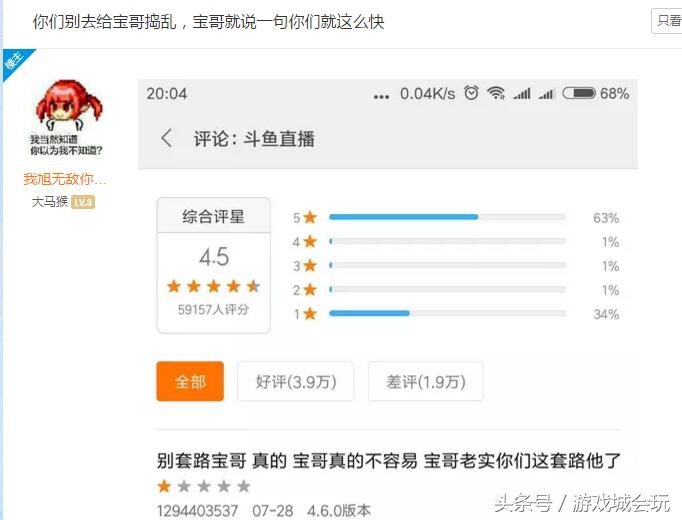Go back using the arrow beside 评论：斗鱼直播
The width and height of the screenshot is (682, 520).
point(167,138)
